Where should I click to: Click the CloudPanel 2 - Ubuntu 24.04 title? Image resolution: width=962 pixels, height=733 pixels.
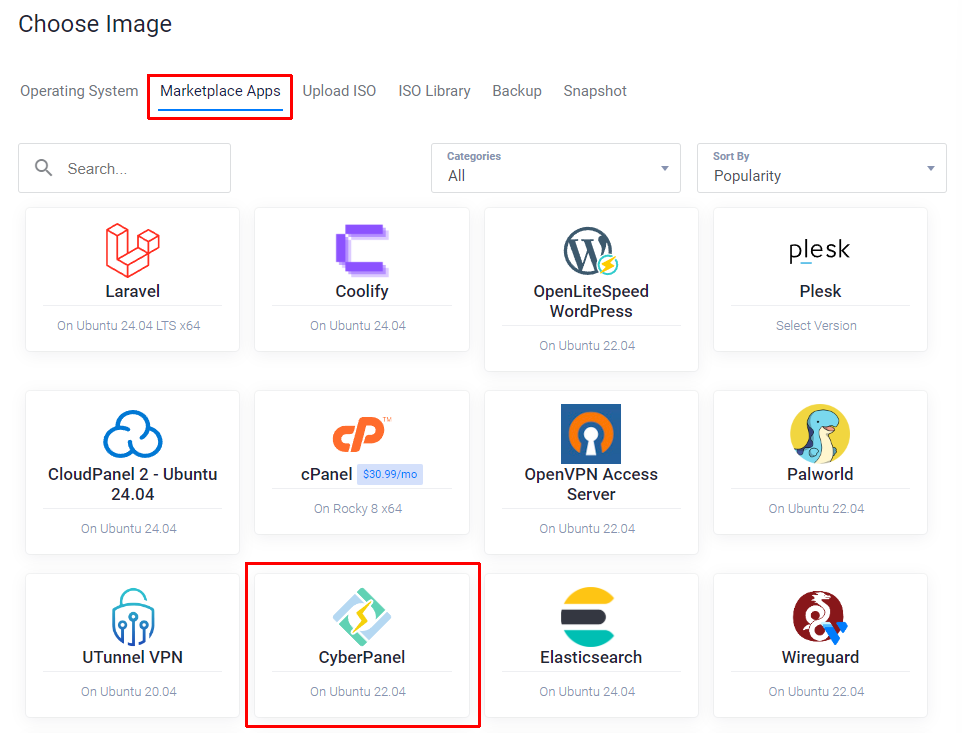point(133,484)
